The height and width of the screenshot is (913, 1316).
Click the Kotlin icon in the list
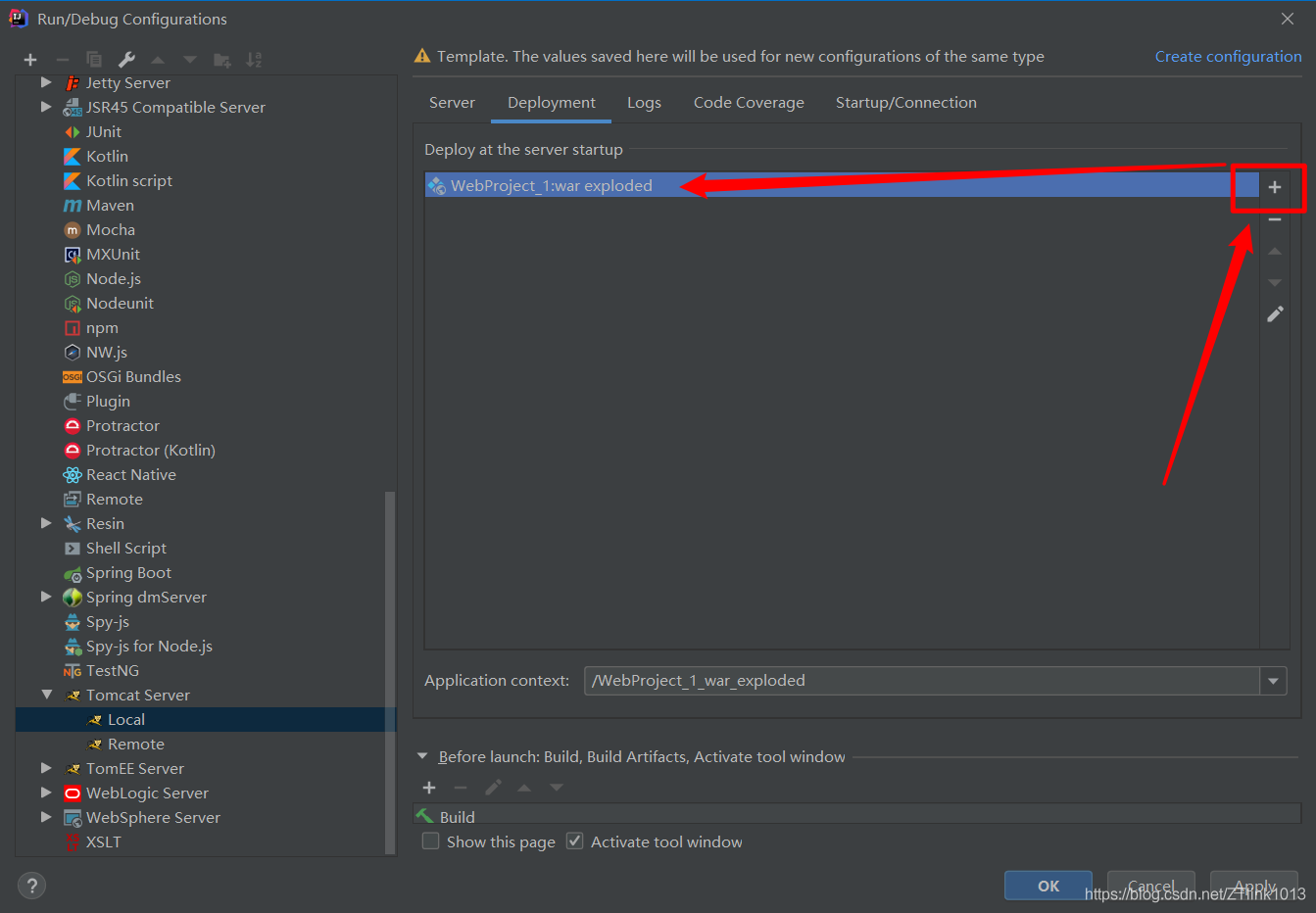tap(73, 157)
